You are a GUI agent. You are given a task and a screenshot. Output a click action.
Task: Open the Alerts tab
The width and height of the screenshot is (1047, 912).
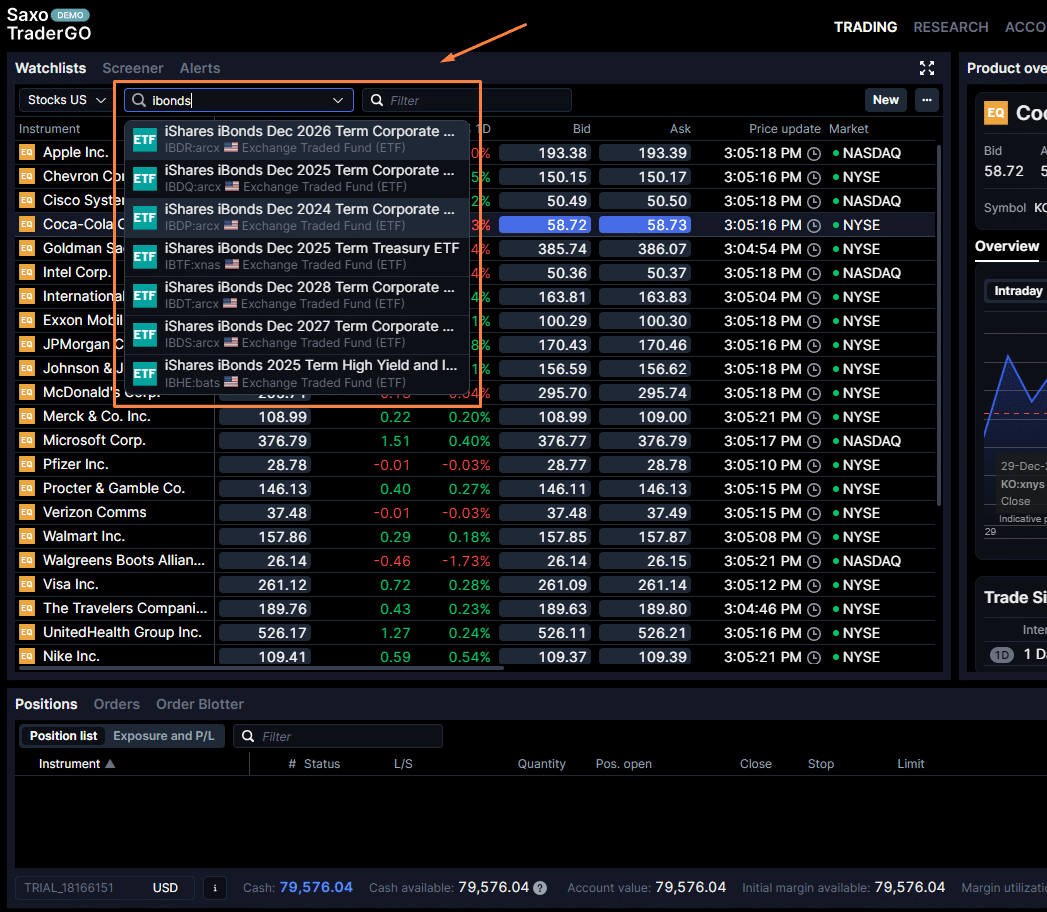pos(200,68)
